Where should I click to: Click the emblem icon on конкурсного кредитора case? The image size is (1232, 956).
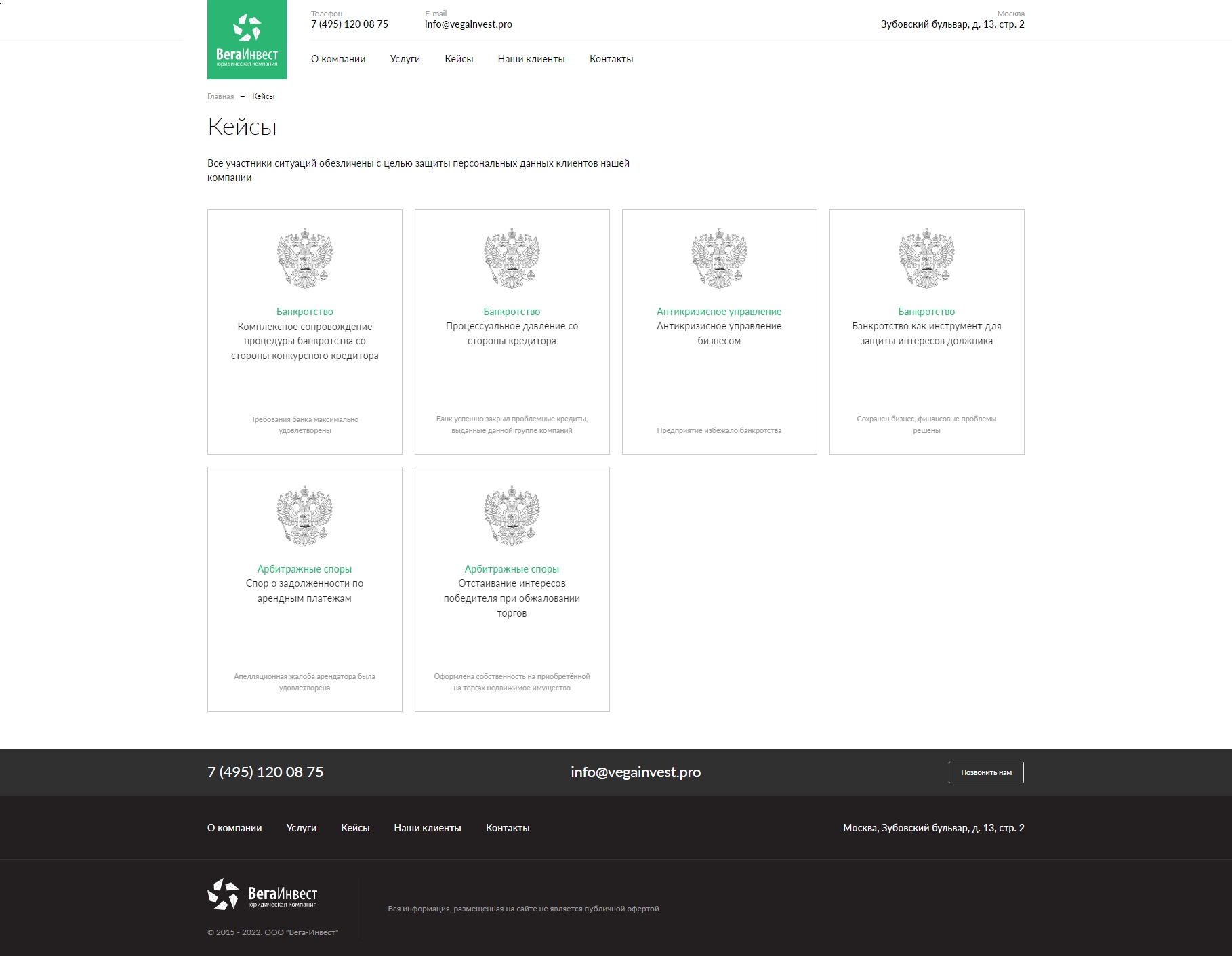click(304, 259)
